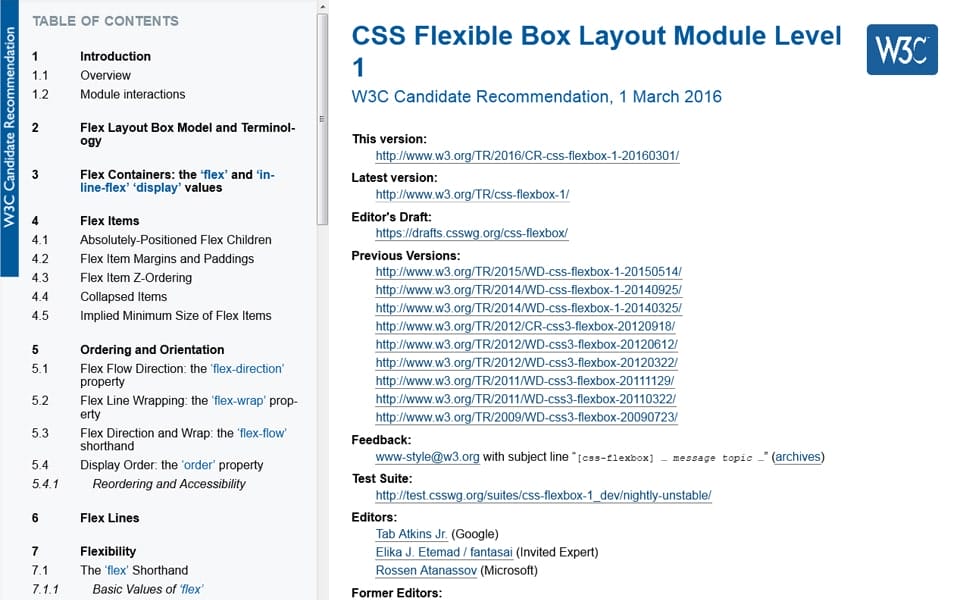Open previous version WD-css3-flexbox-20090723
This screenshot has width=954, height=600.
(526, 418)
